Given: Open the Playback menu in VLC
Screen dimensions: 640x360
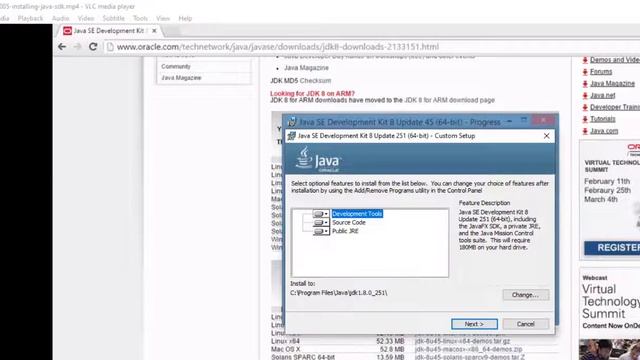Looking at the screenshot, I should [x=30, y=18].
